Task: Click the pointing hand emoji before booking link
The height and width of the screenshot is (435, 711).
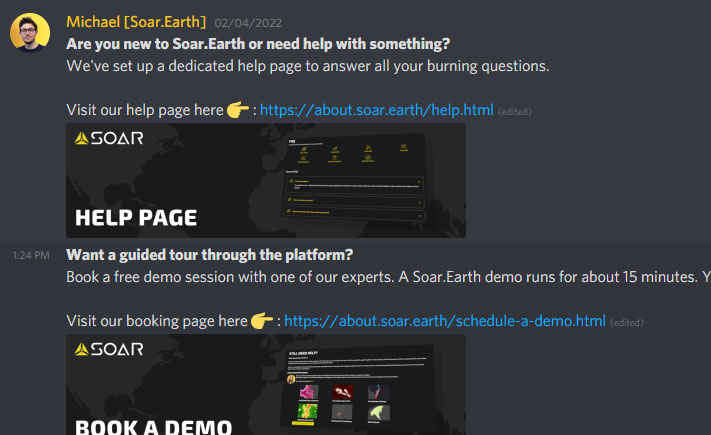Action: click(x=262, y=321)
